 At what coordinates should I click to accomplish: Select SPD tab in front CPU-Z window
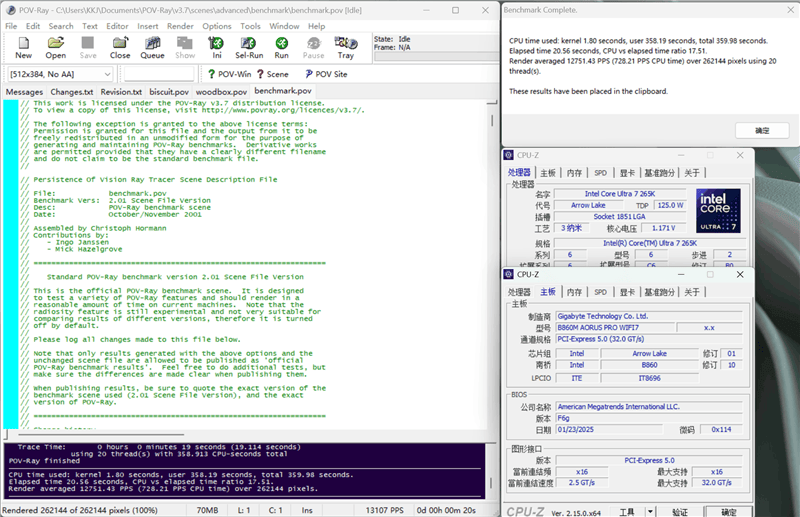tap(601, 292)
